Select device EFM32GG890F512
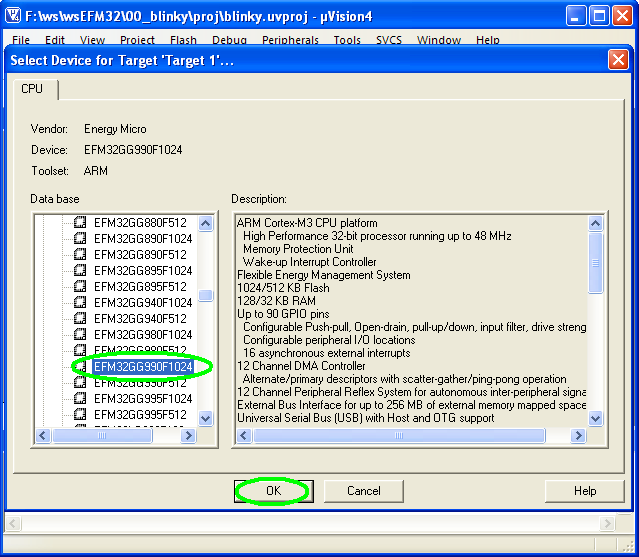 coord(140,255)
